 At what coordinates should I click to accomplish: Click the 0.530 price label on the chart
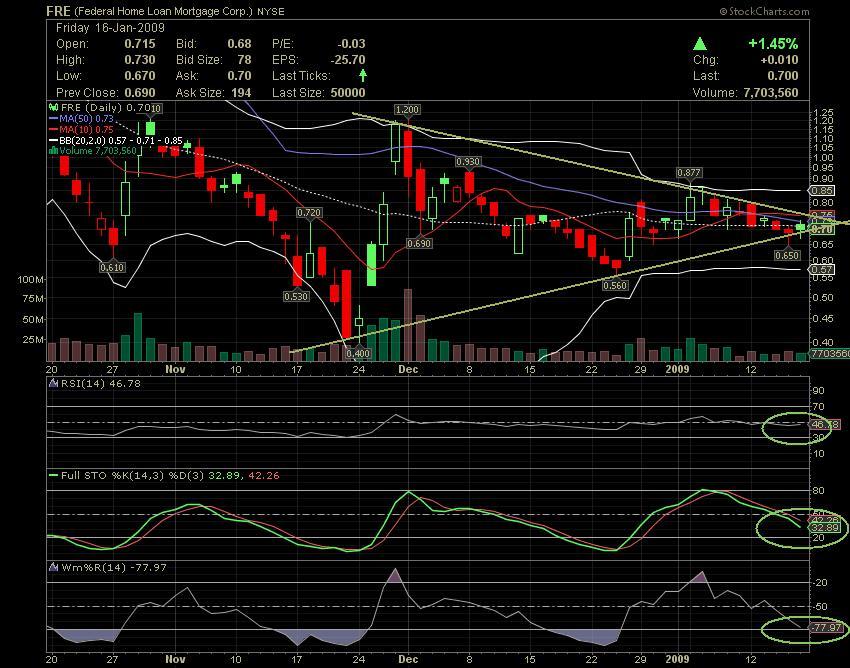coord(296,296)
